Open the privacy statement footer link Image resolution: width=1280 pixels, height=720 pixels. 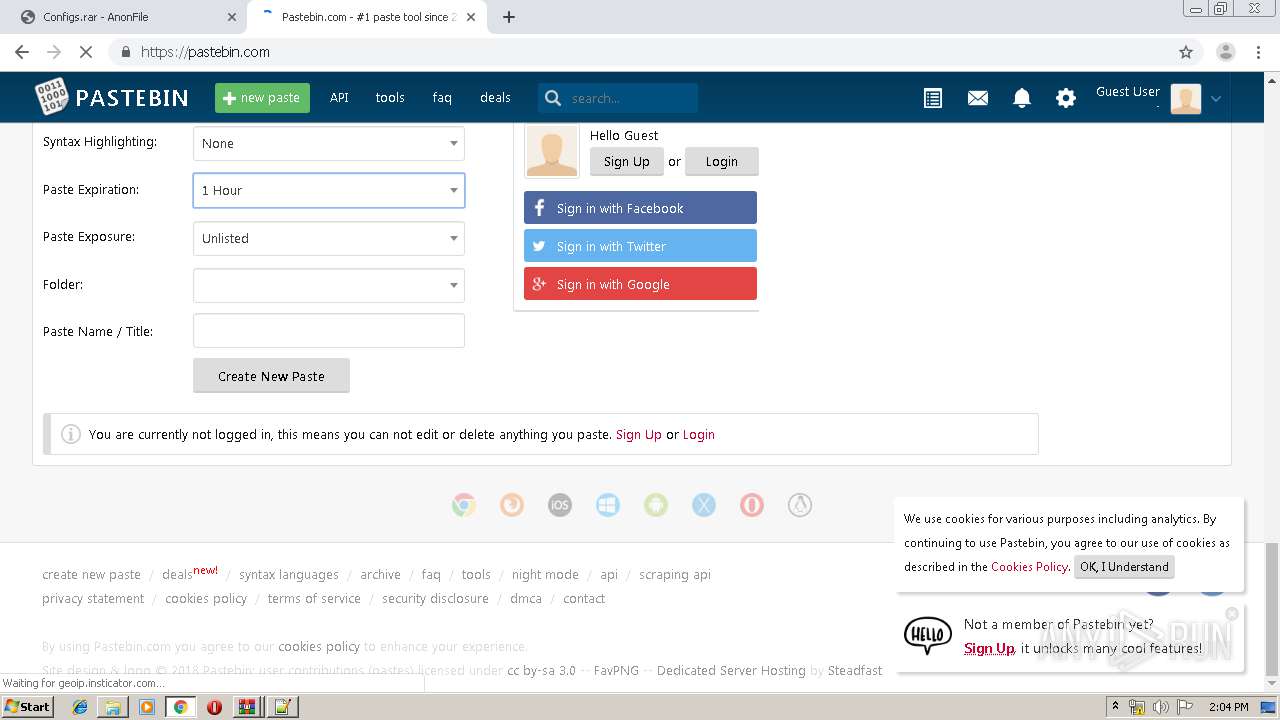point(93,599)
